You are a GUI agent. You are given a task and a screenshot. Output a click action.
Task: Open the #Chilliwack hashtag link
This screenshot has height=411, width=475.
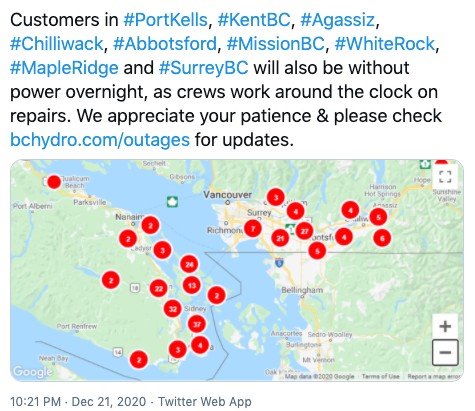pyautogui.click(x=57, y=44)
